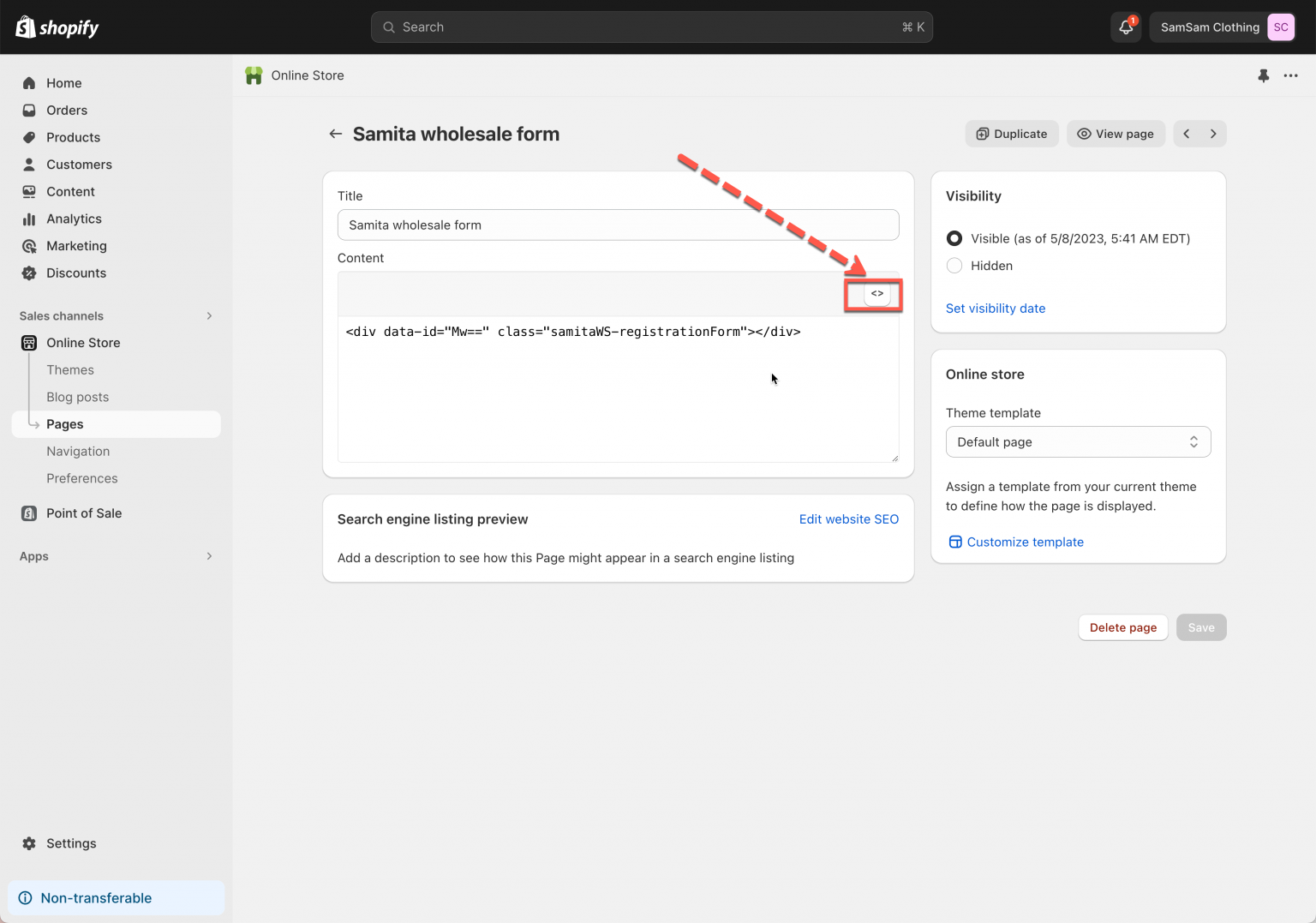This screenshot has height=923, width=1316.
Task: Click in the Title input field
Action: [618, 225]
